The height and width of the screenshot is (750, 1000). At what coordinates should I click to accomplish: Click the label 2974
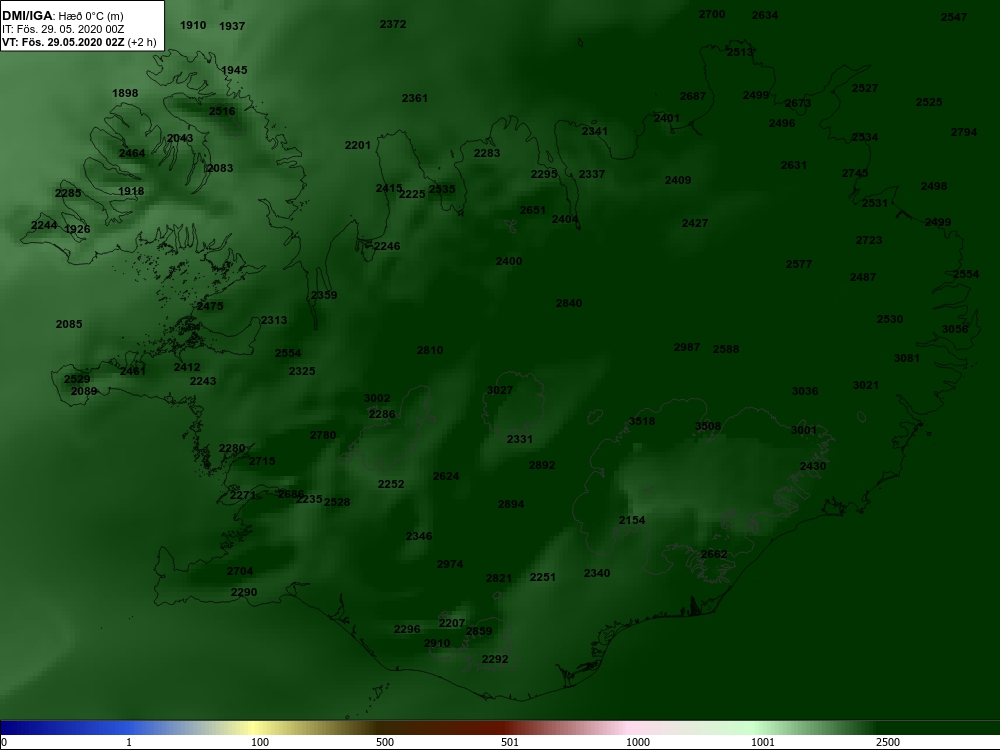coord(450,564)
